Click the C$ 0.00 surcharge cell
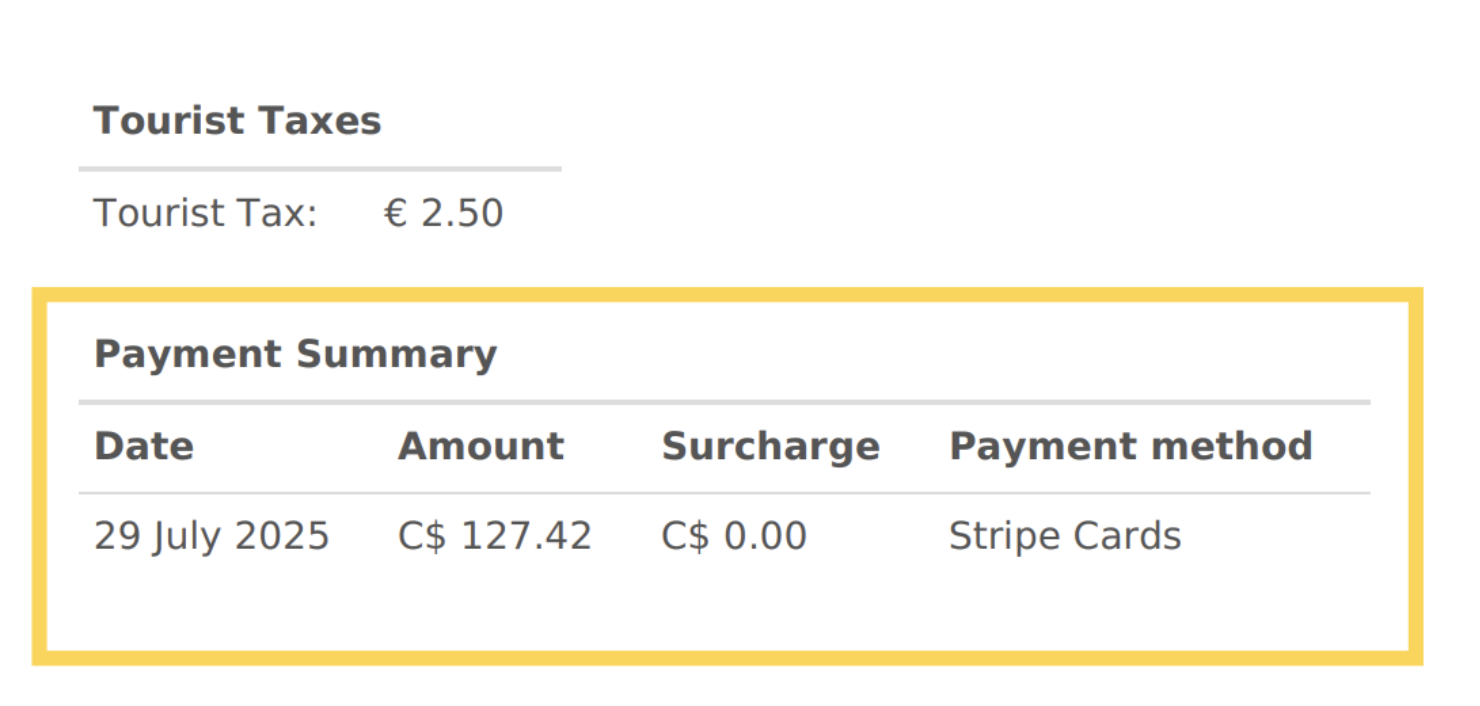 click(x=734, y=537)
